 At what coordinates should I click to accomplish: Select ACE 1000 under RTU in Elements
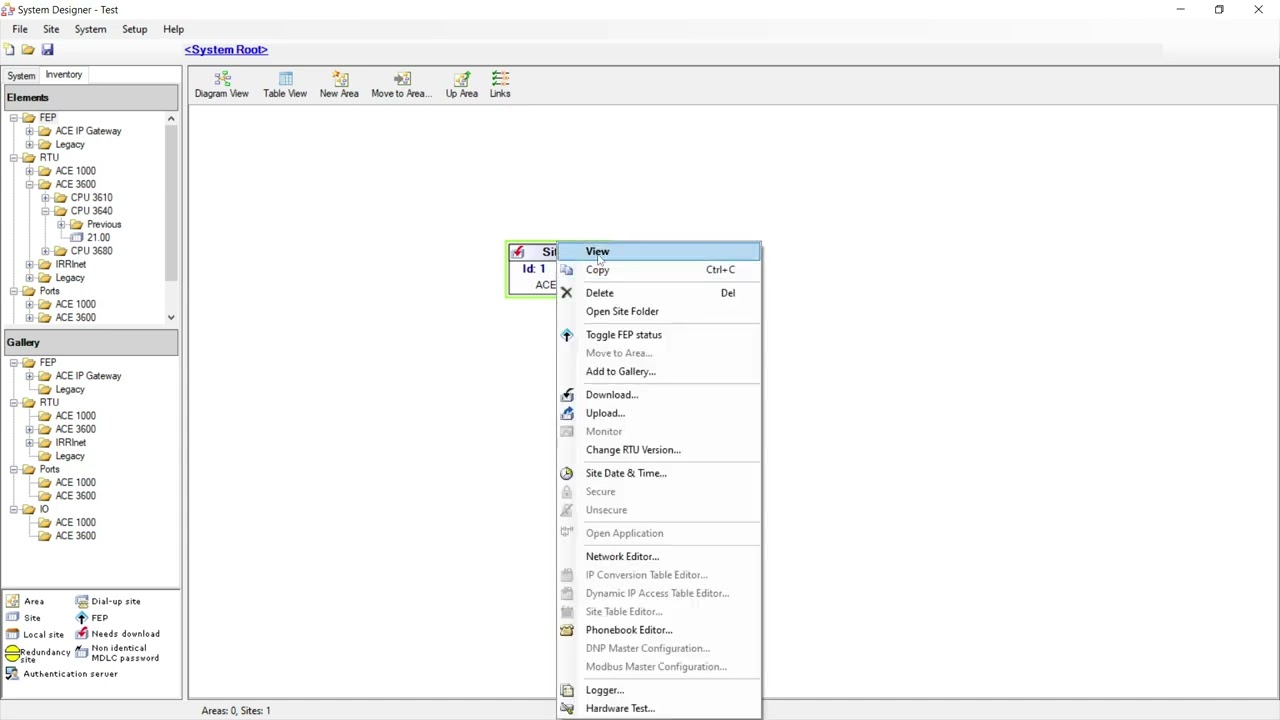(76, 171)
